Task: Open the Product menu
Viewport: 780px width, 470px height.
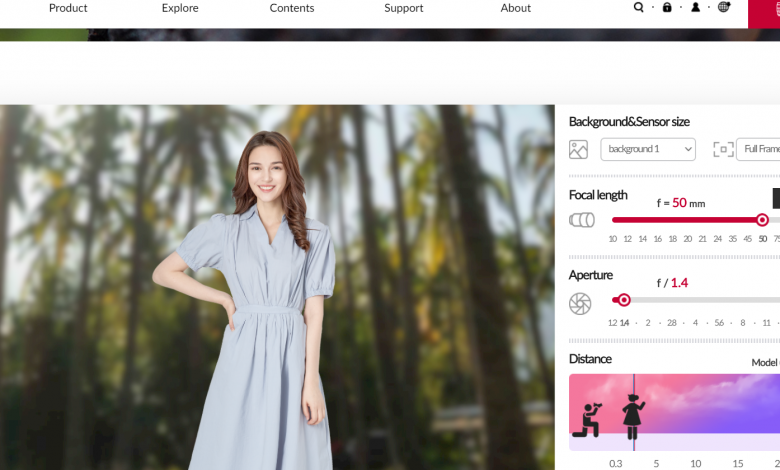Action: point(68,8)
